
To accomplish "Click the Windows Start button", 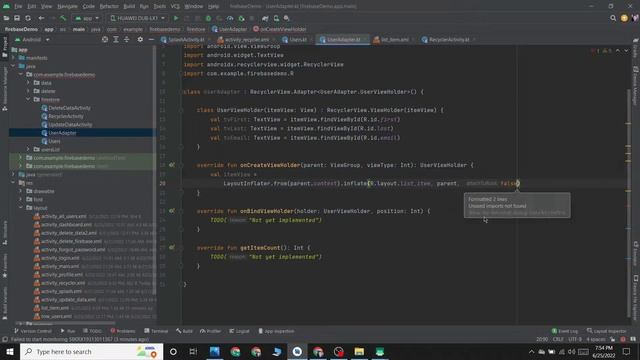I will click(x=9, y=352).
